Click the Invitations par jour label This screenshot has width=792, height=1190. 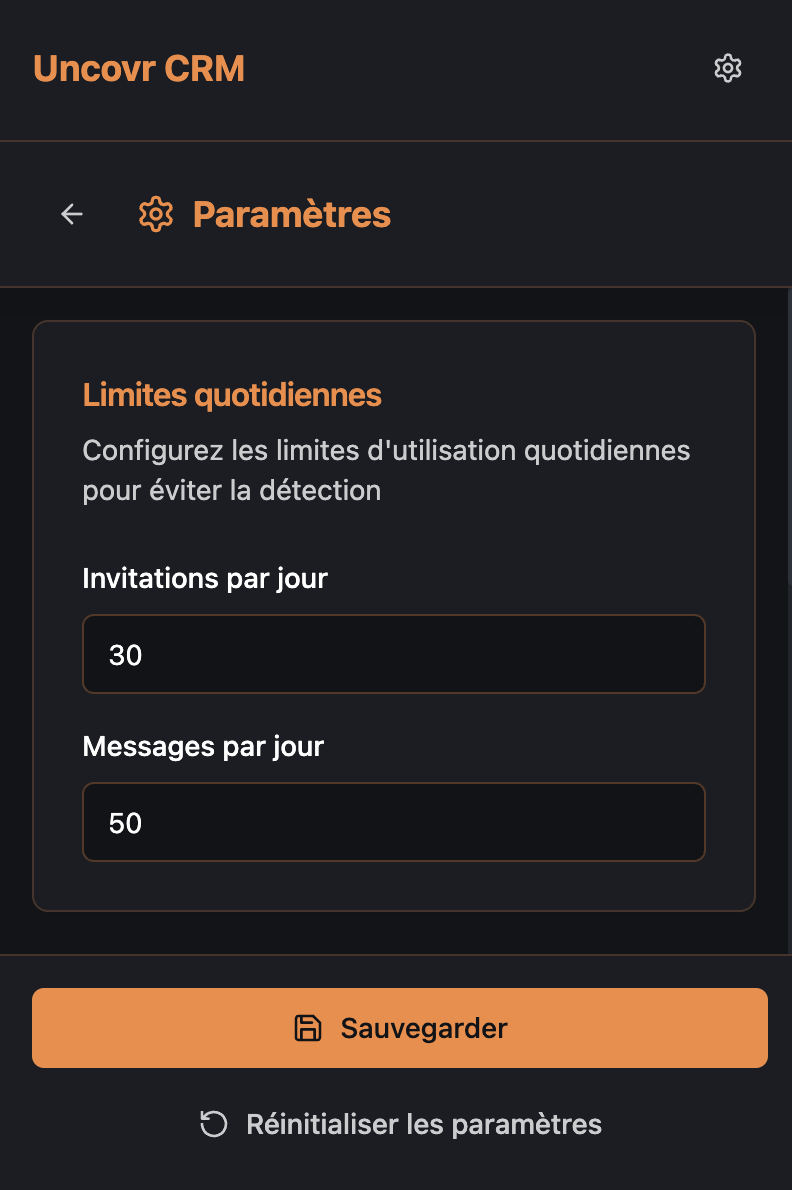tap(205, 578)
